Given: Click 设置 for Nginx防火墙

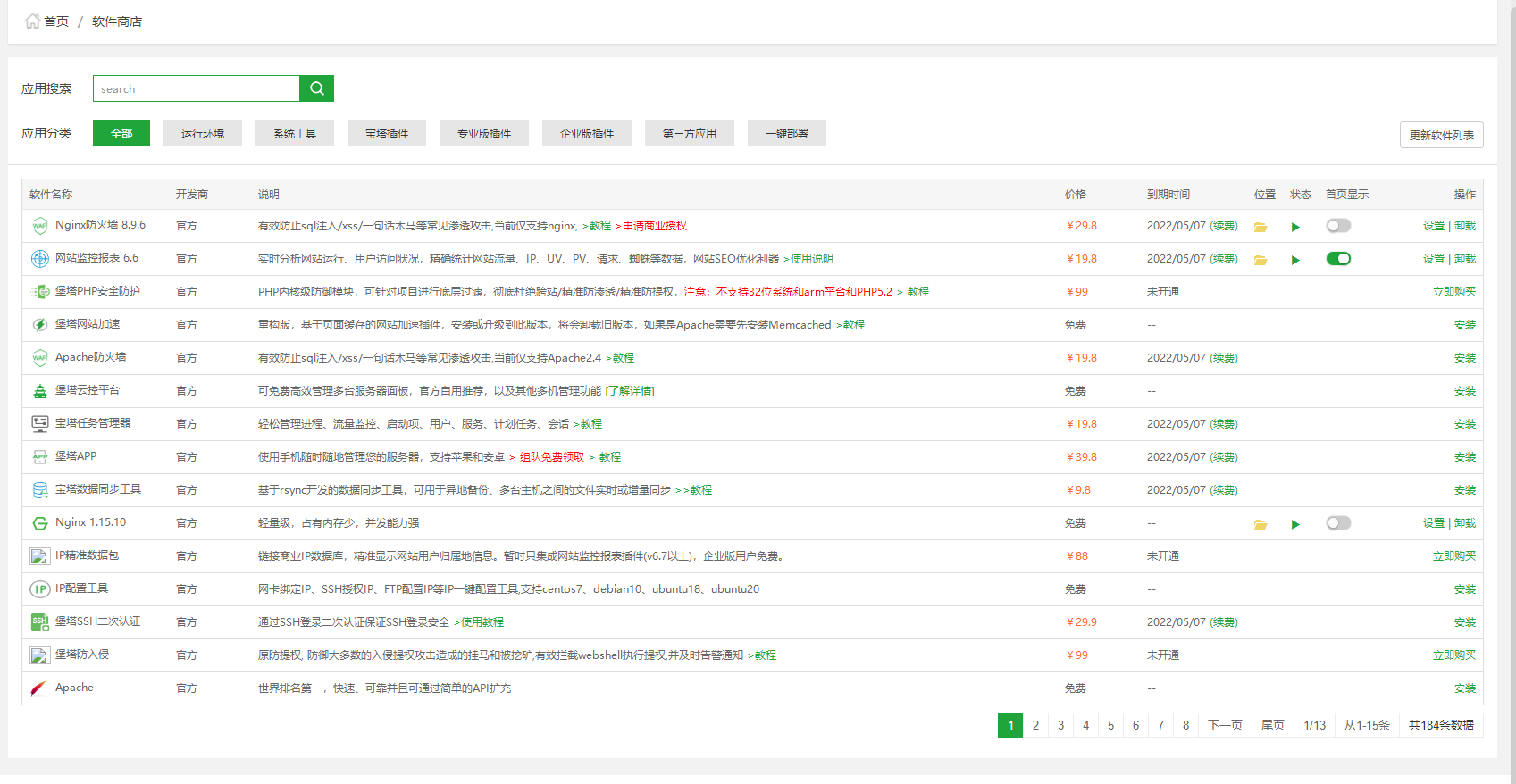Looking at the screenshot, I should pos(1434,226).
